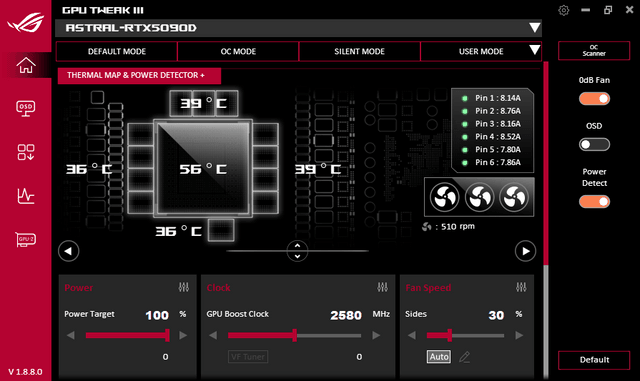Go to next thermal map view
Screen dimensions: 640x381
pyautogui.click(x=525, y=251)
